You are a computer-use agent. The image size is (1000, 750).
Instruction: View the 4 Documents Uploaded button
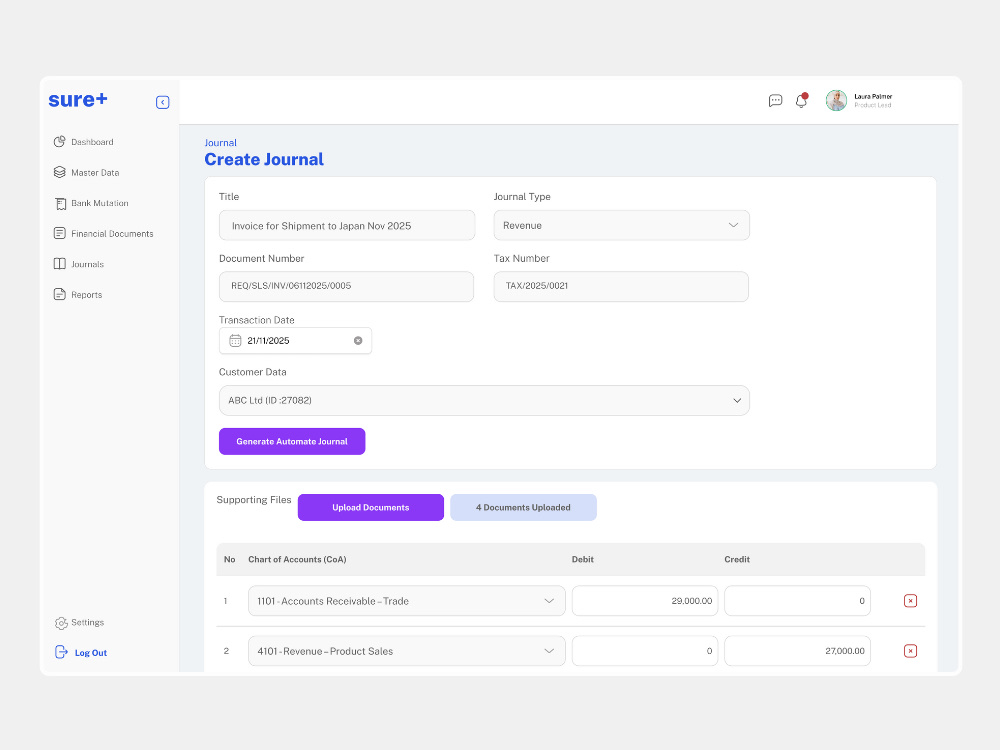(x=523, y=508)
